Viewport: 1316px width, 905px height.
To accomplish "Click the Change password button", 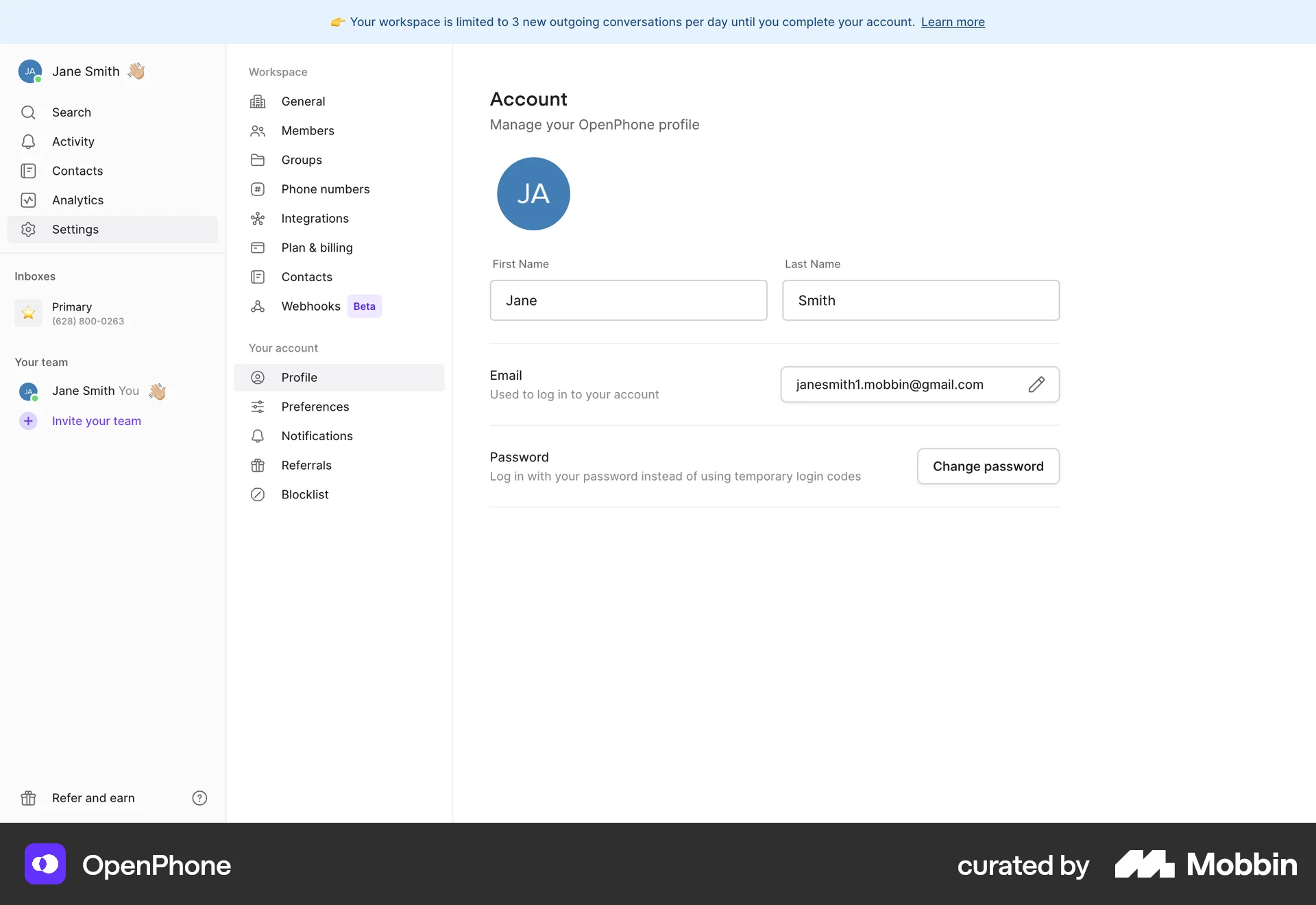I will (x=988, y=466).
